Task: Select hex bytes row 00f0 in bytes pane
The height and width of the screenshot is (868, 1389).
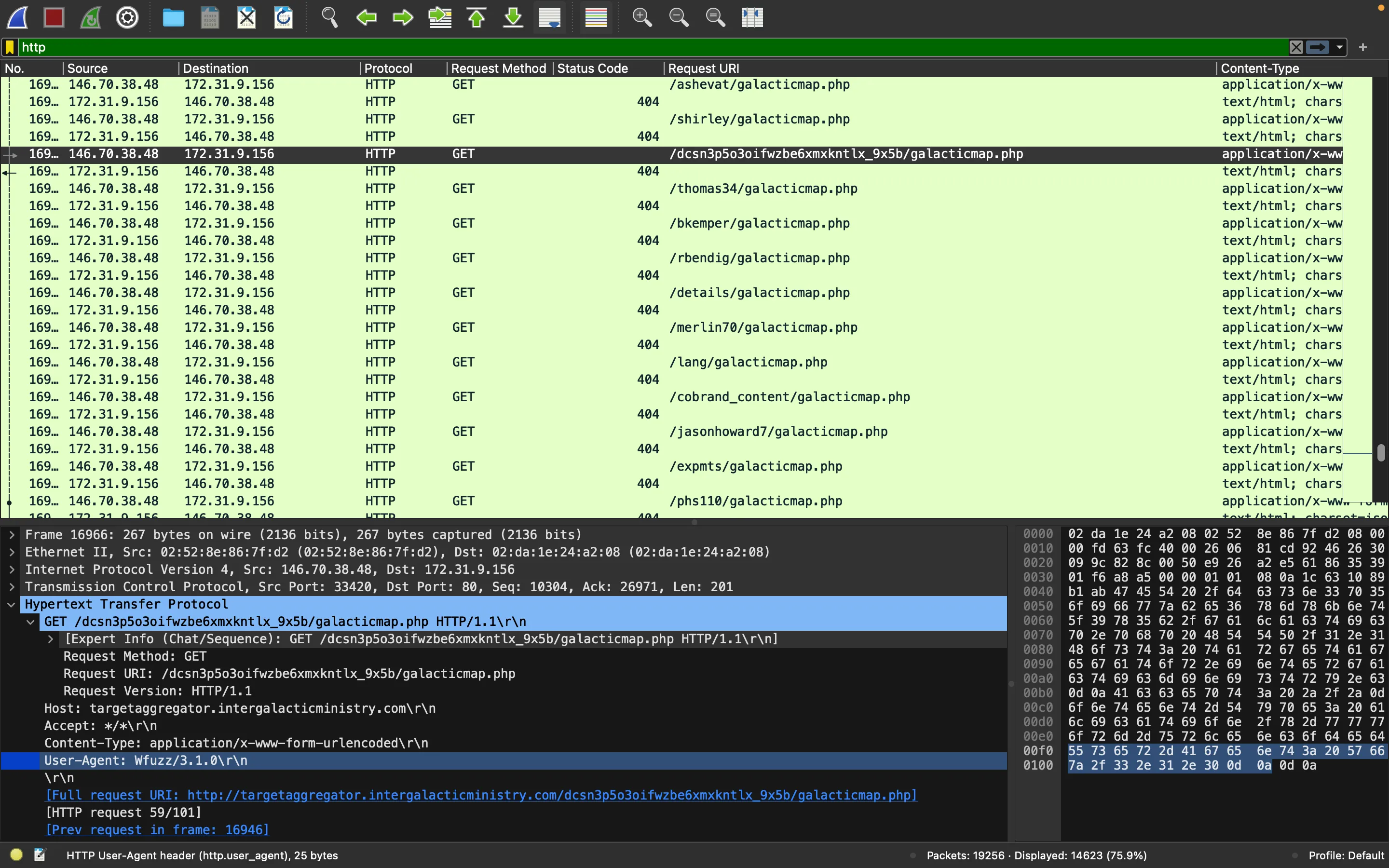Action: (1226, 751)
